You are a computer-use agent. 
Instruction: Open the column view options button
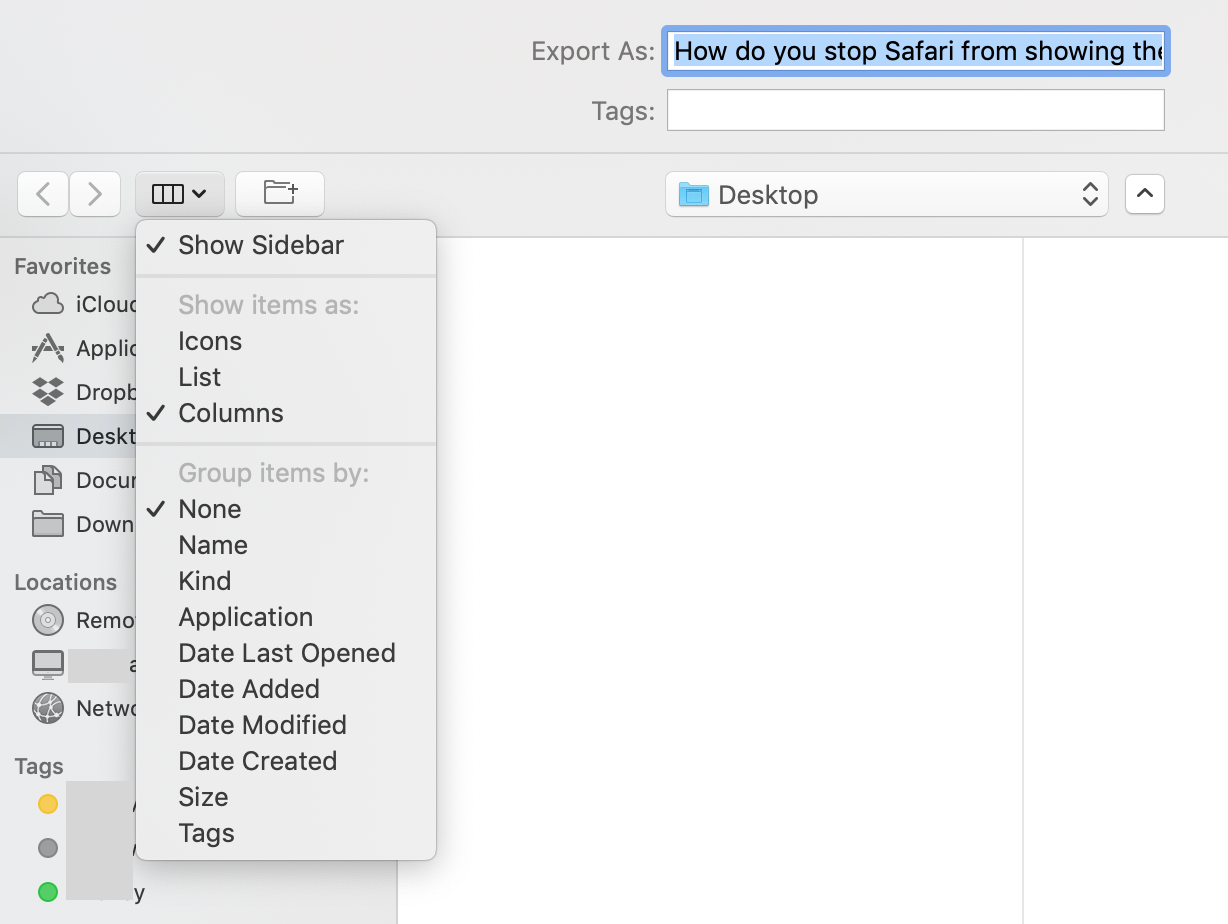tap(180, 194)
